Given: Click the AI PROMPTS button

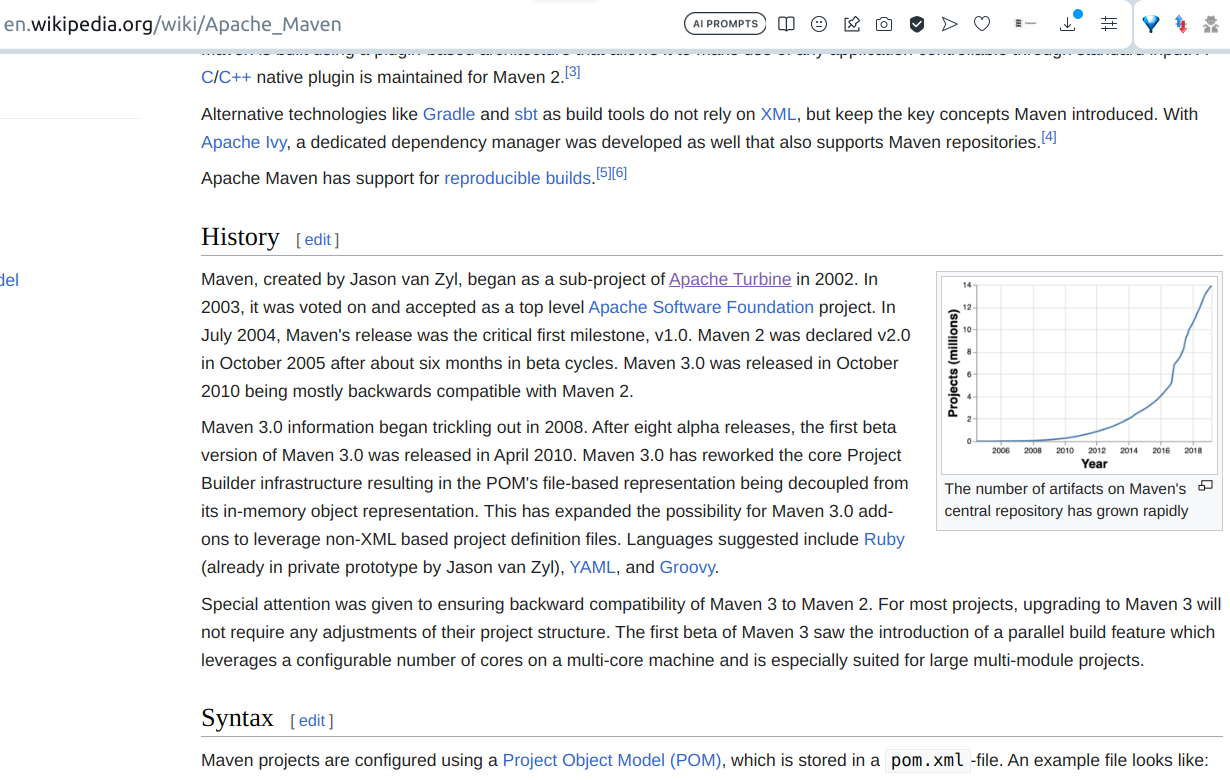Looking at the screenshot, I should tap(725, 24).
